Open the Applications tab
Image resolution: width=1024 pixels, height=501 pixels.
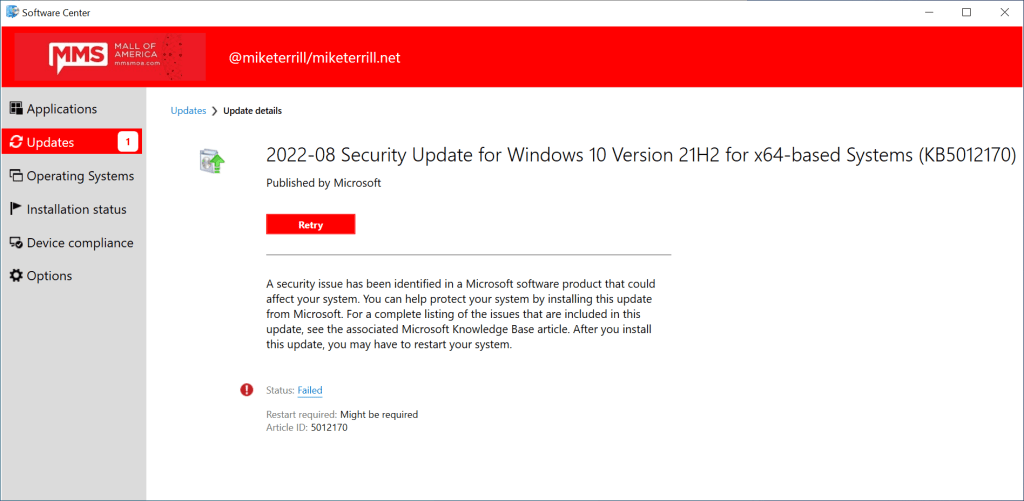coord(62,109)
